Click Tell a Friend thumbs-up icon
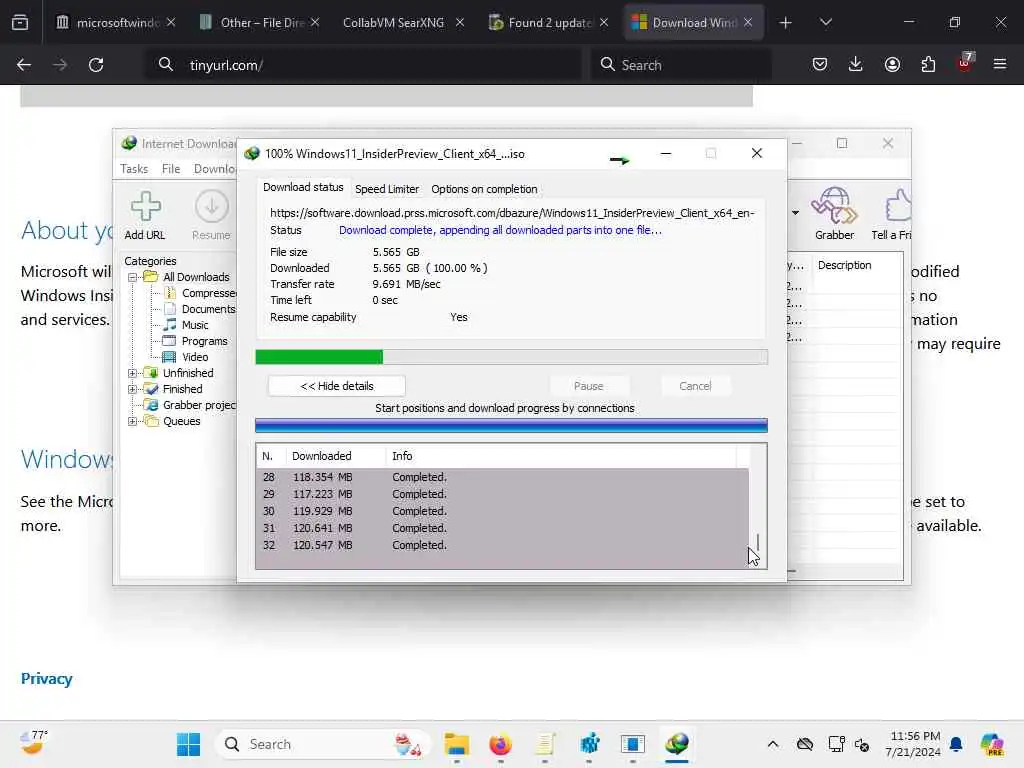Viewport: 1024px width, 768px height. click(x=897, y=206)
